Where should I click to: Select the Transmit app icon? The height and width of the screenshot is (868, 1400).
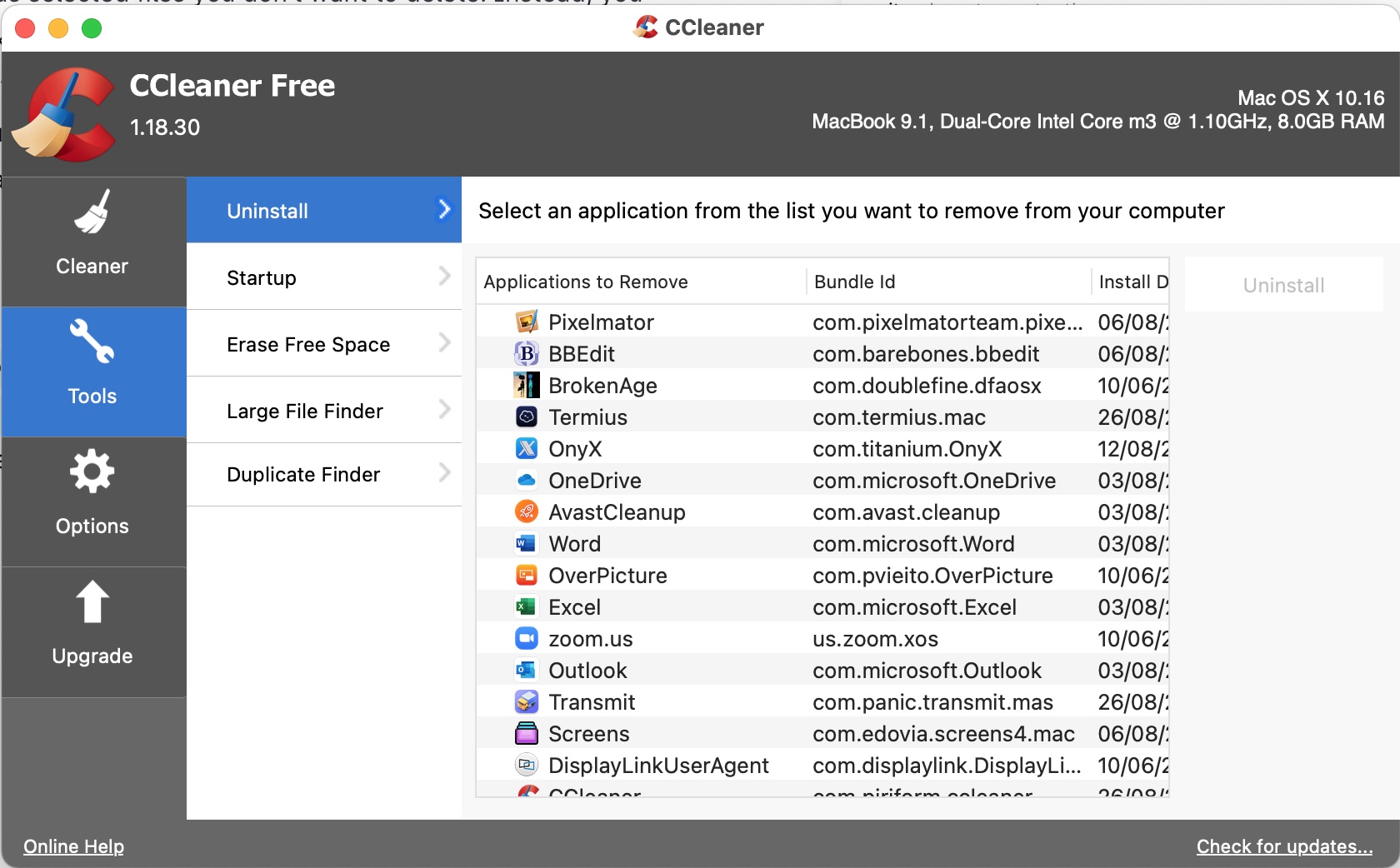527,701
